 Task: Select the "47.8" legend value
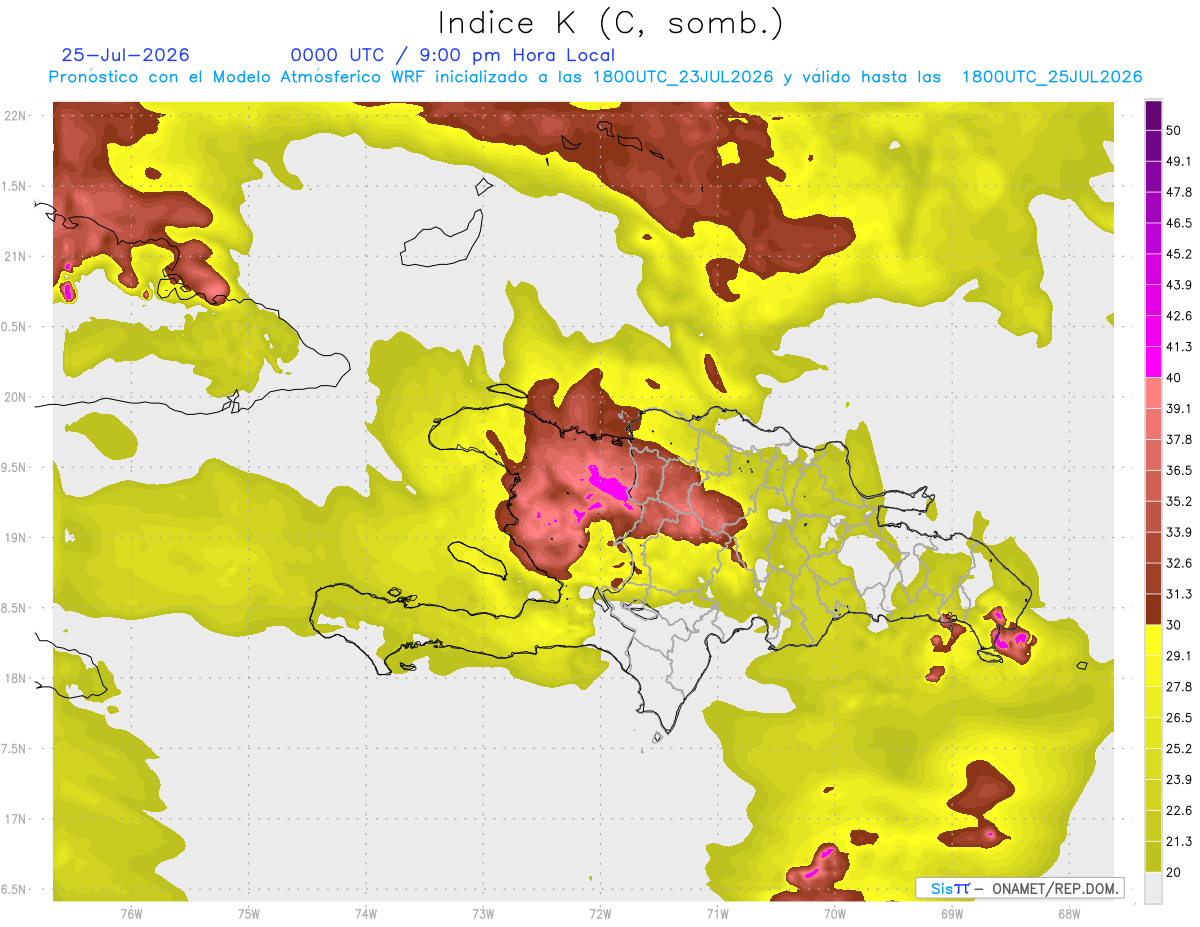tap(1179, 192)
